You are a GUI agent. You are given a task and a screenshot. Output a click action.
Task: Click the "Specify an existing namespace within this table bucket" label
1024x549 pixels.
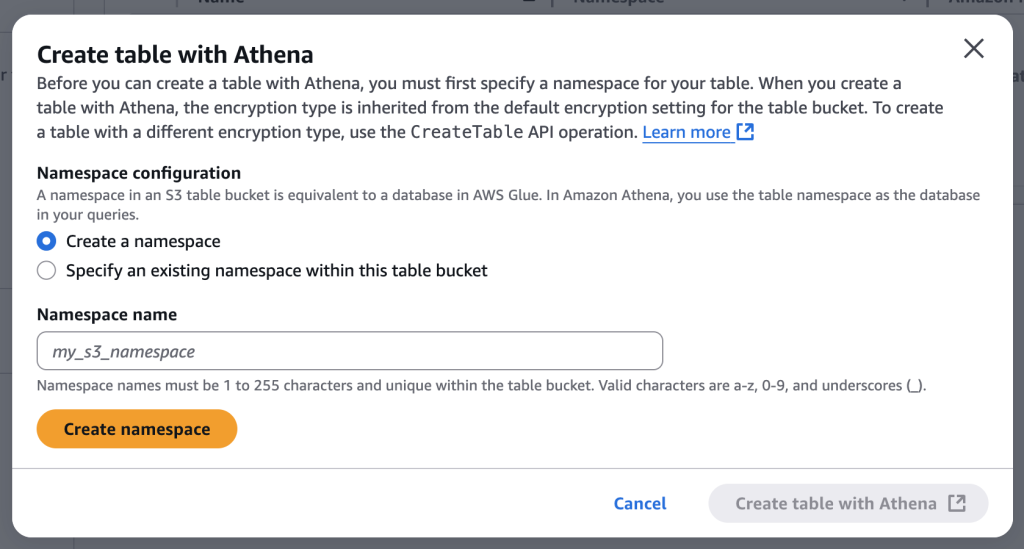click(x=276, y=270)
